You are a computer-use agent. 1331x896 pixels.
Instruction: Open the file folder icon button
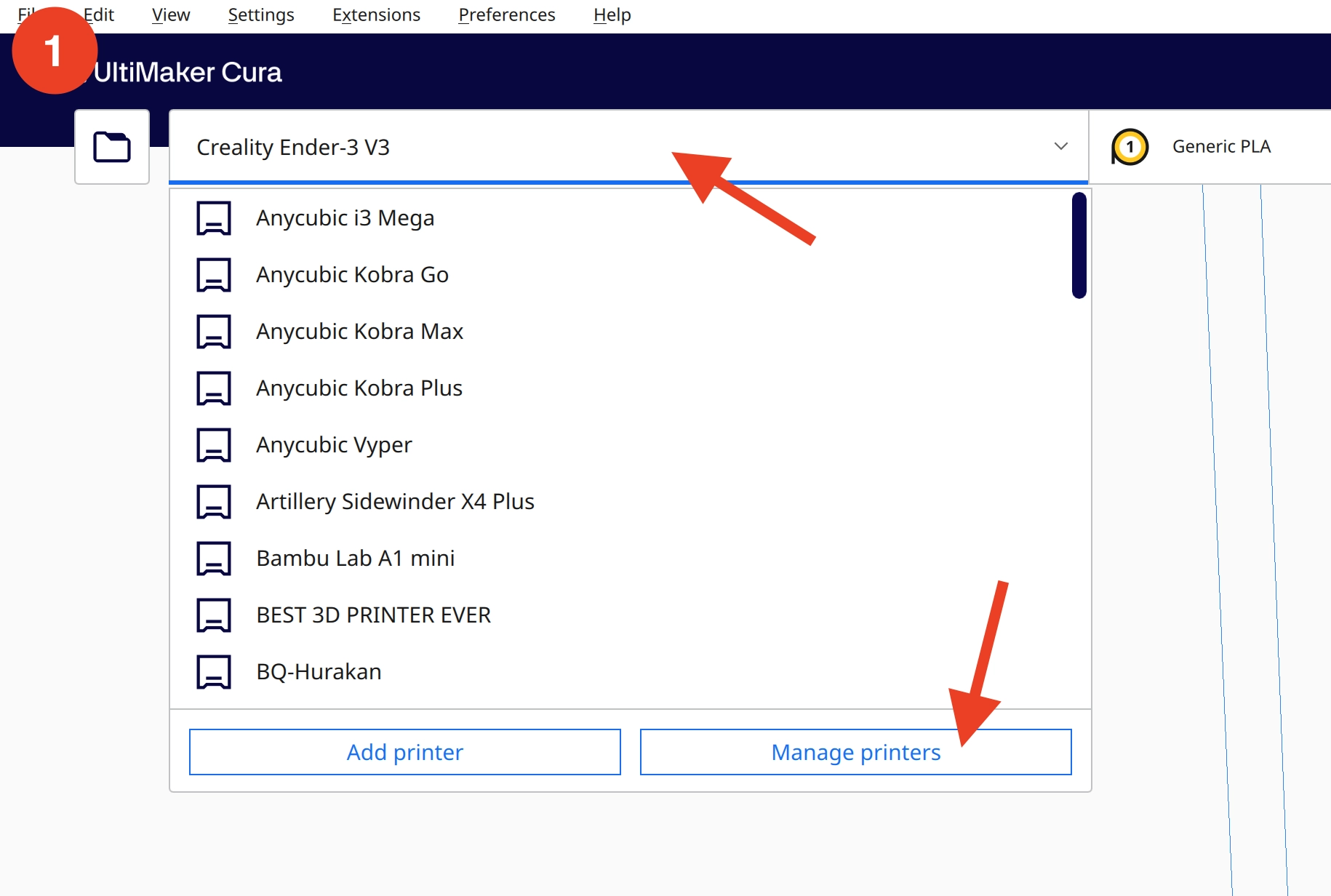112,147
